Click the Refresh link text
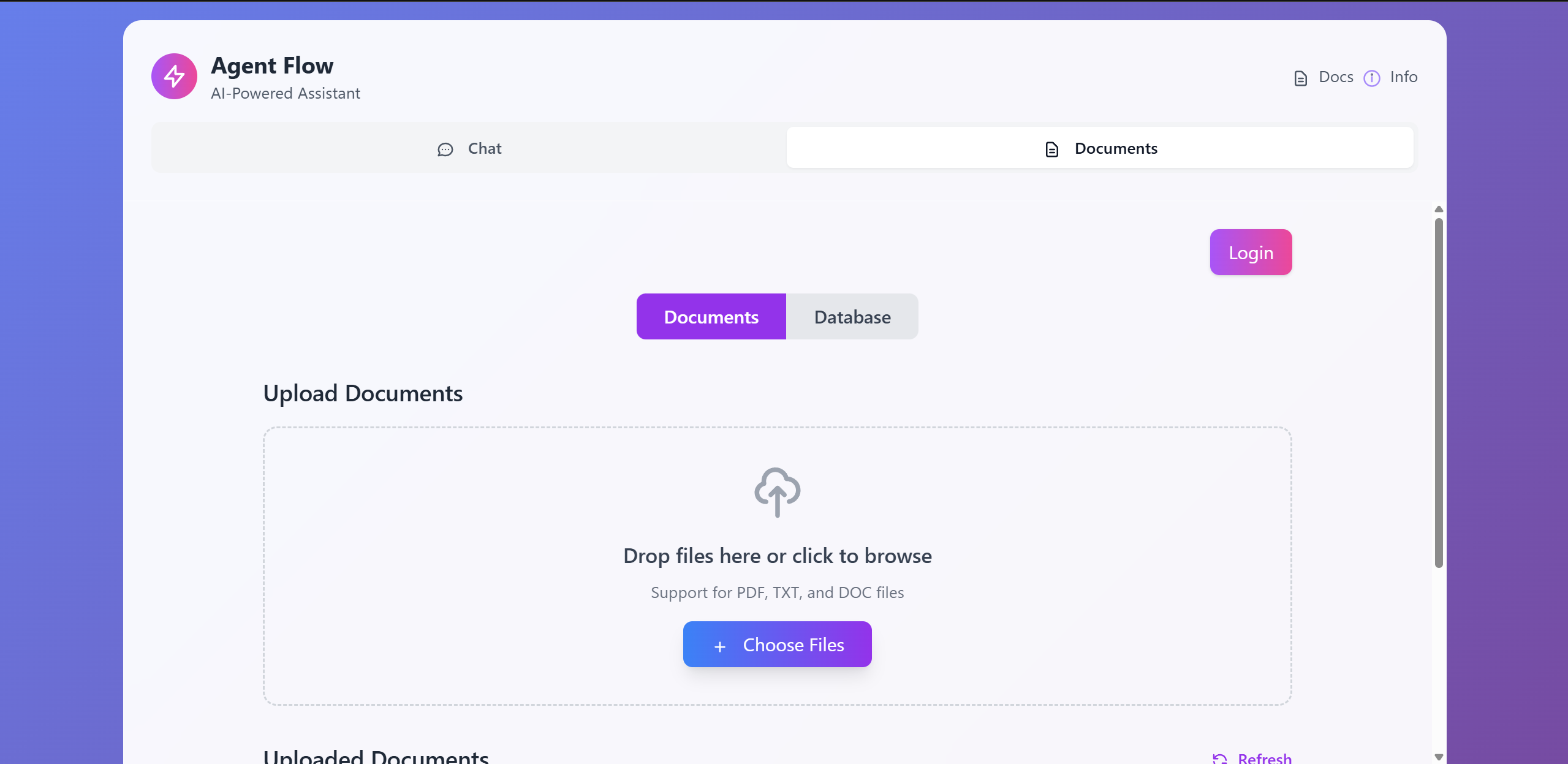Image resolution: width=1568 pixels, height=764 pixels. pos(1264,758)
